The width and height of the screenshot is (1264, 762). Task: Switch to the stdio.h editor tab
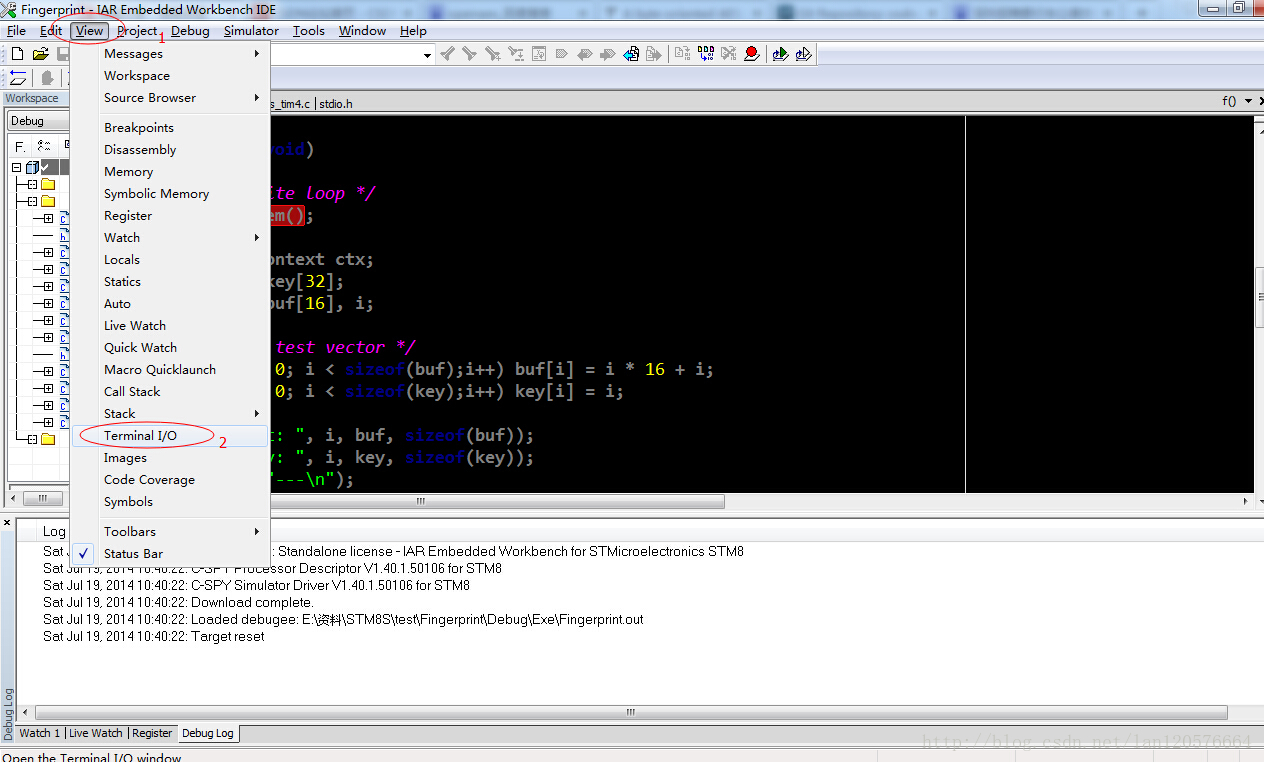point(336,103)
